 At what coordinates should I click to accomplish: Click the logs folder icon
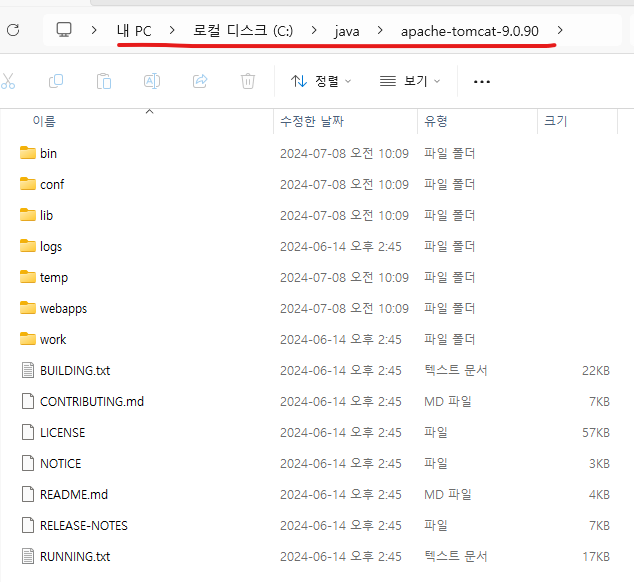[28, 246]
